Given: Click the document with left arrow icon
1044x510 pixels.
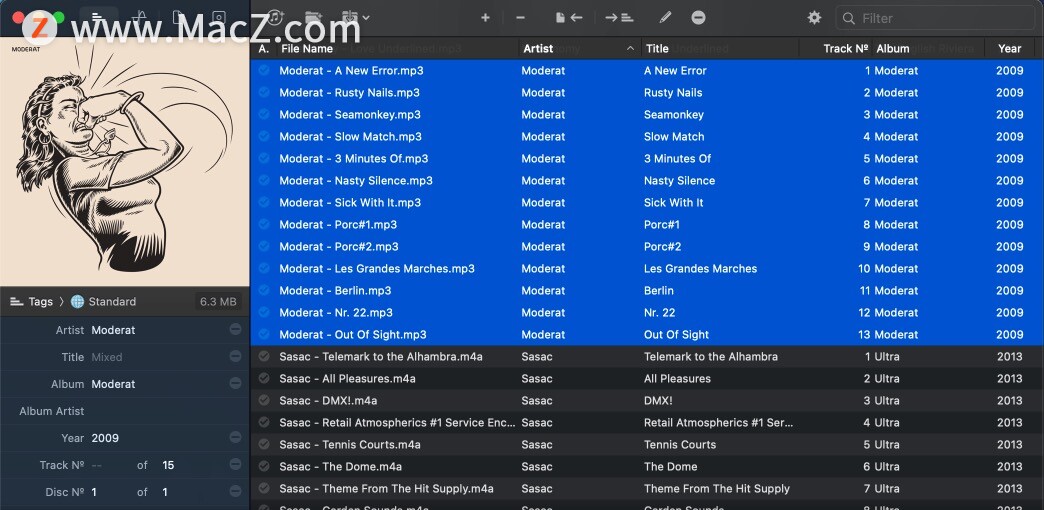Looking at the screenshot, I should pos(569,18).
